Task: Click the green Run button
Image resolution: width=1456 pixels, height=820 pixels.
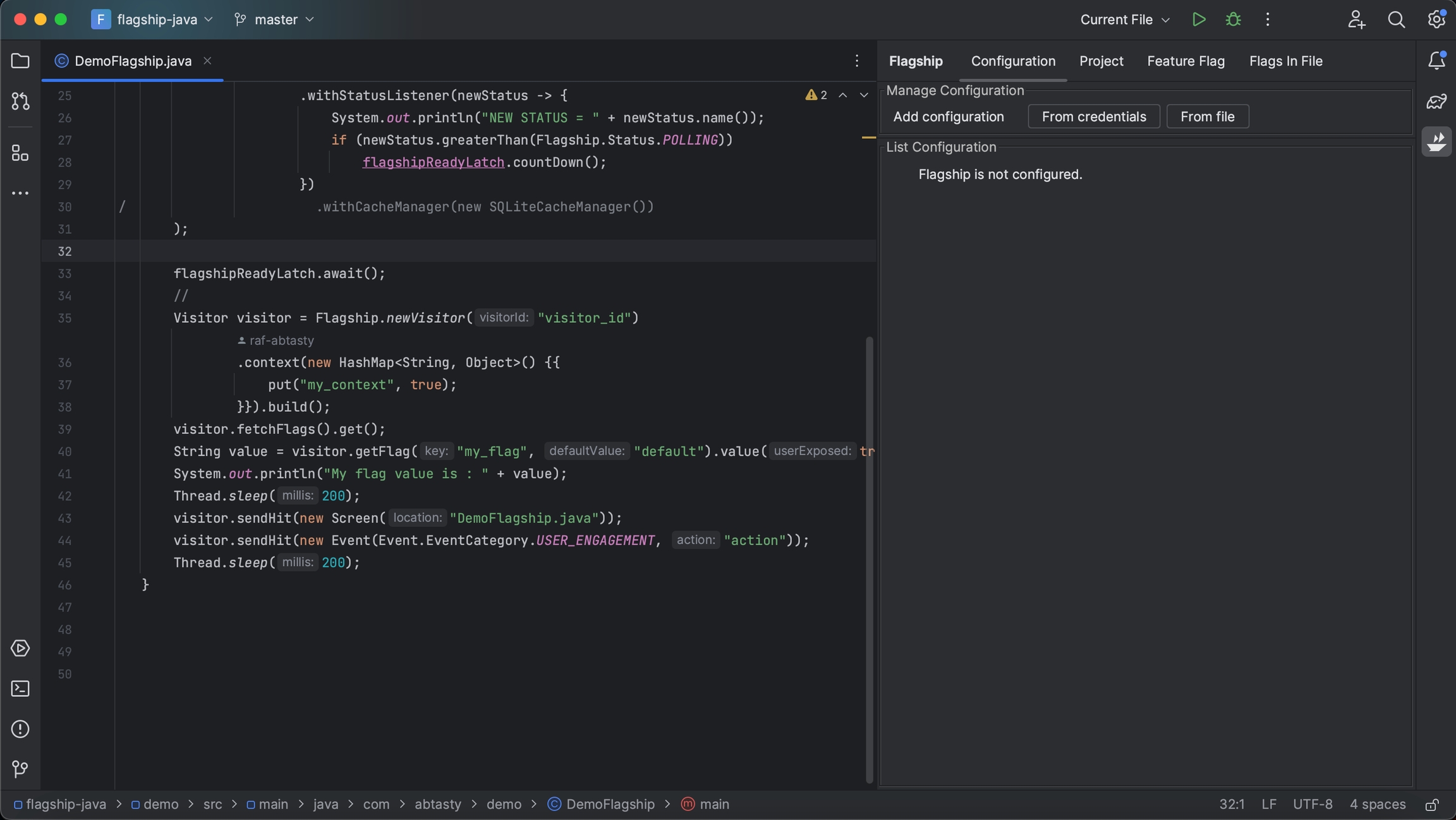Action: 1198,20
